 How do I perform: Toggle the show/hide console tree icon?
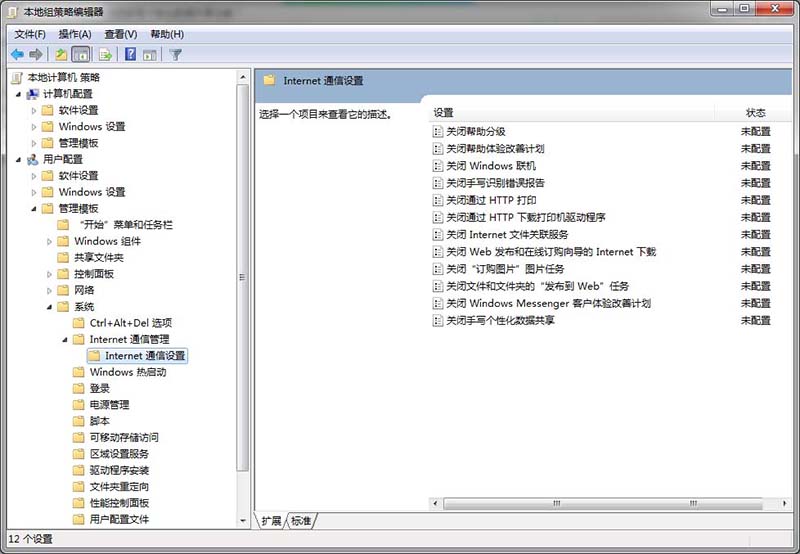click(x=81, y=54)
